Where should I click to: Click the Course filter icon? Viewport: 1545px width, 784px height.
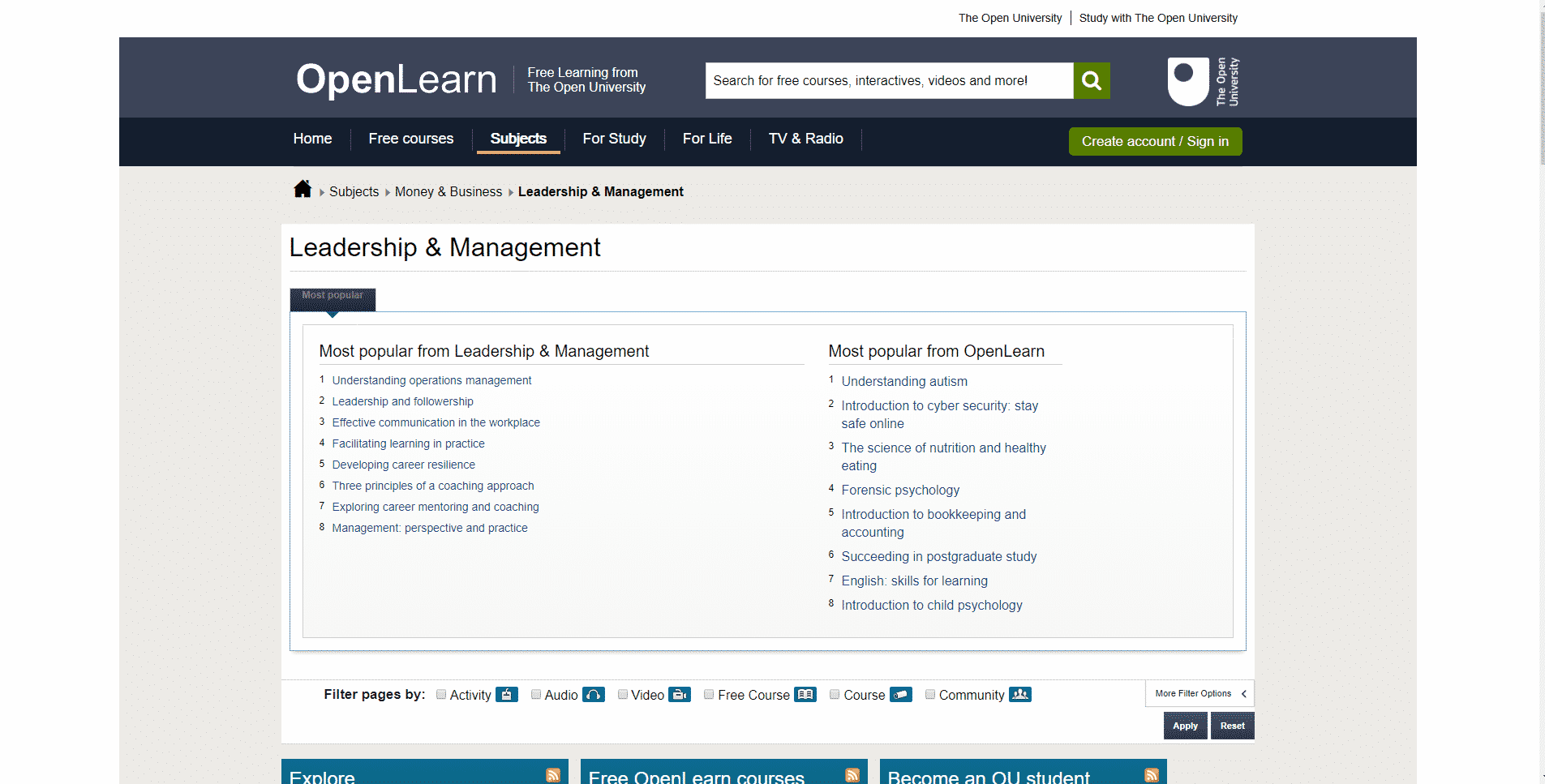[x=901, y=695]
